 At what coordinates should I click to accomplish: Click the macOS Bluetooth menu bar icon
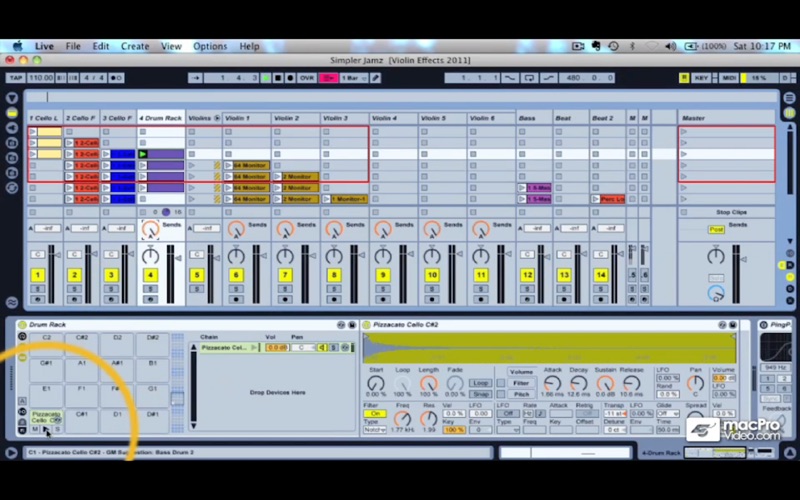point(631,46)
